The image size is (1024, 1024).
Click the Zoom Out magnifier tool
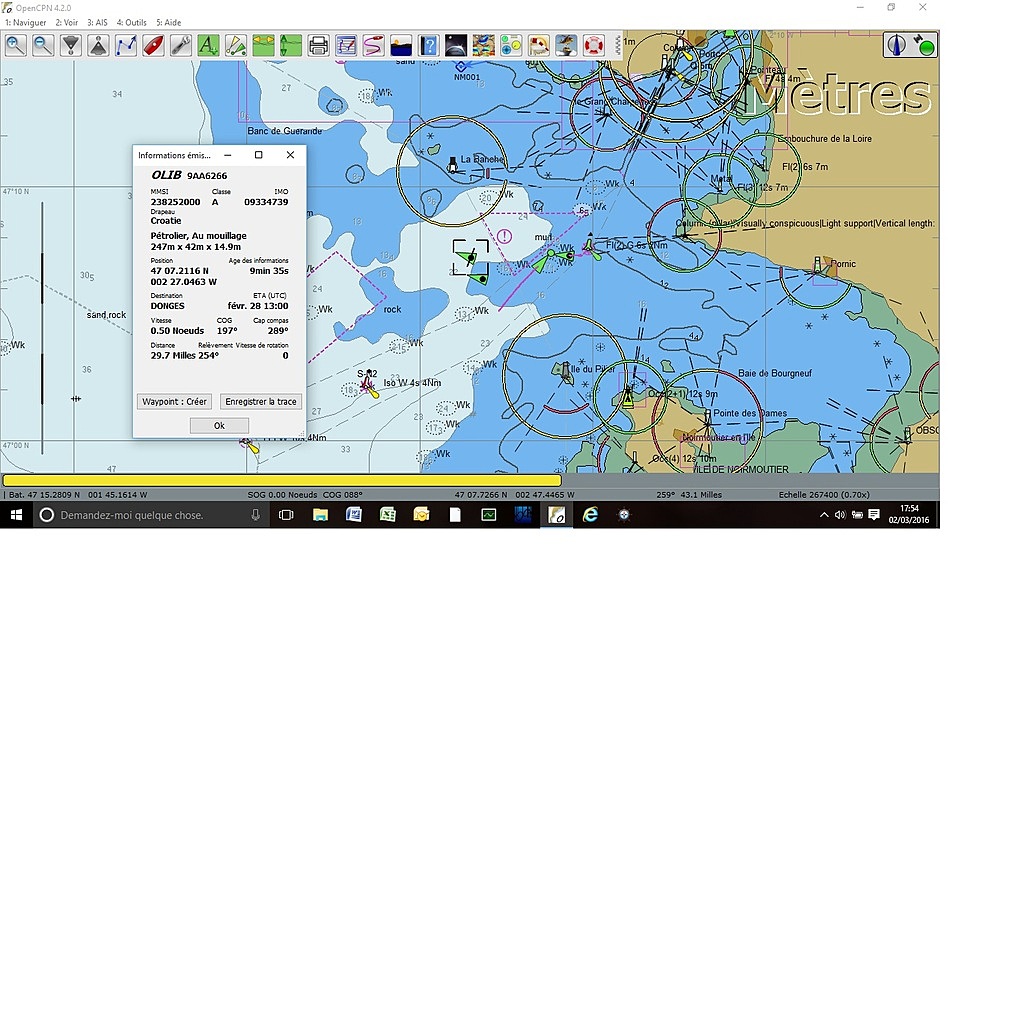[x=43, y=45]
